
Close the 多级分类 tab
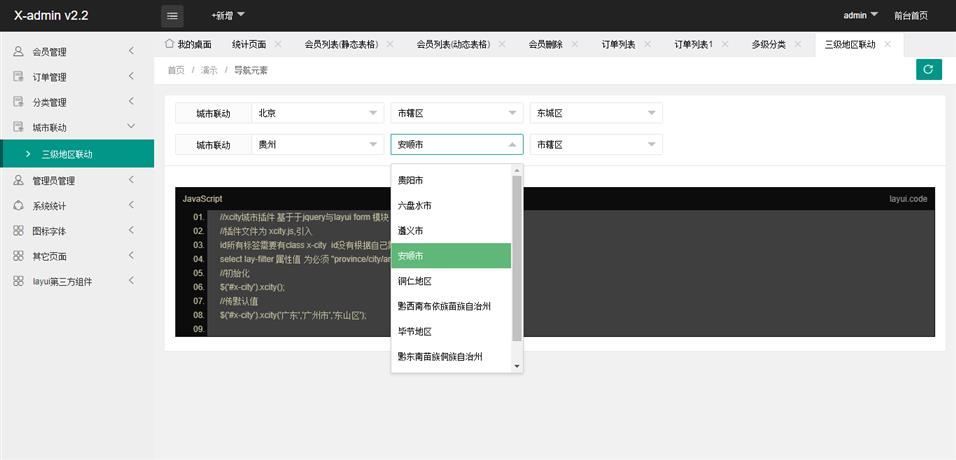click(798, 45)
